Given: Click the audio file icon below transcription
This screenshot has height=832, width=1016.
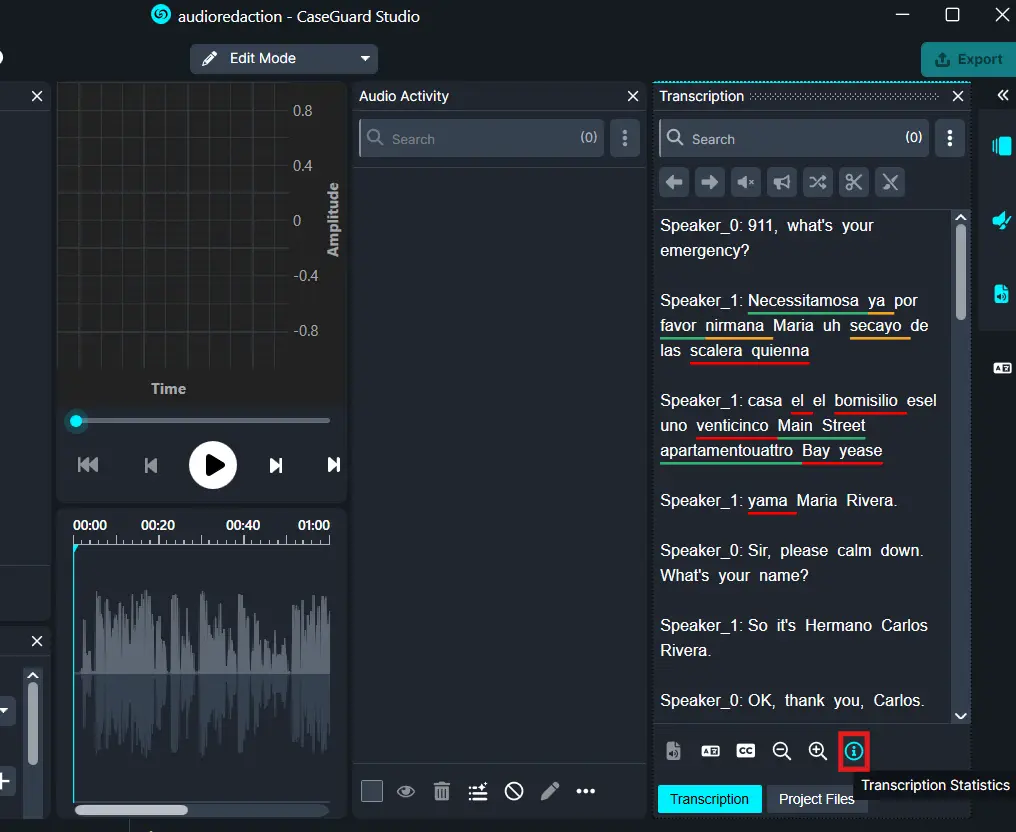Looking at the screenshot, I should pos(674,751).
